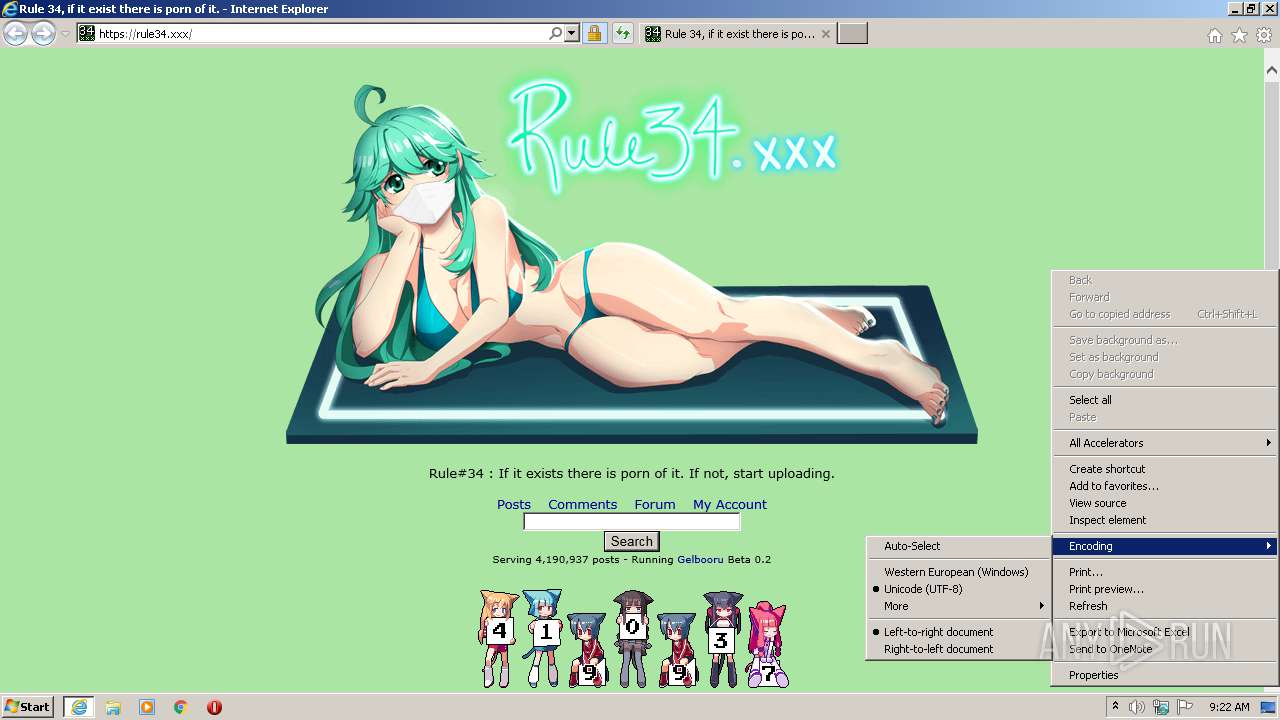Choose Print preview... menu entry
This screenshot has height=720, width=1280.
pyautogui.click(x=1165, y=589)
